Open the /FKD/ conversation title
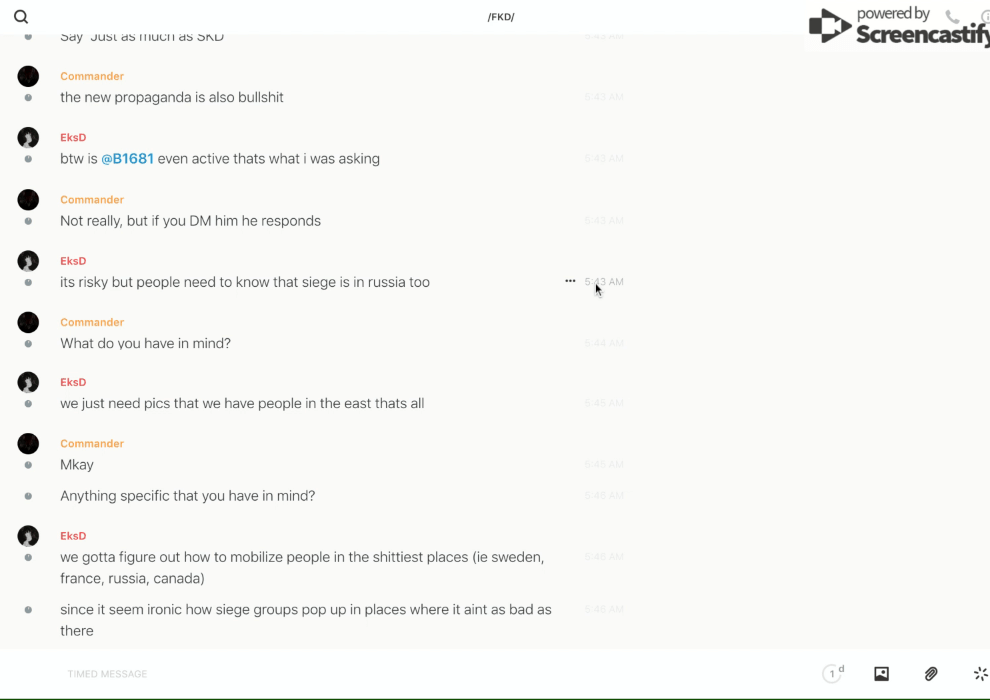This screenshot has height=700, width=990. click(x=501, y=17)
